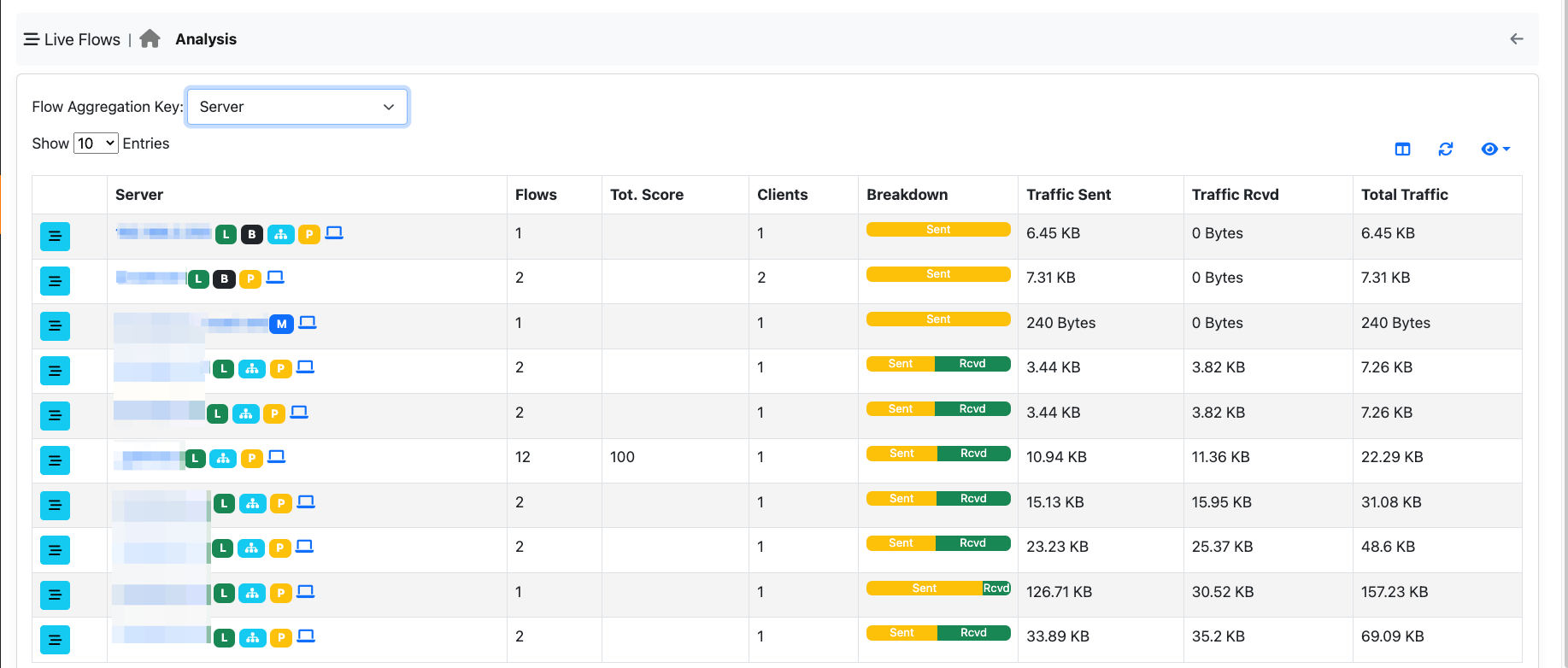This screenshot has height=668, width=1568.
Task: Go to the home icon
Action: click(x=150, y=38)
